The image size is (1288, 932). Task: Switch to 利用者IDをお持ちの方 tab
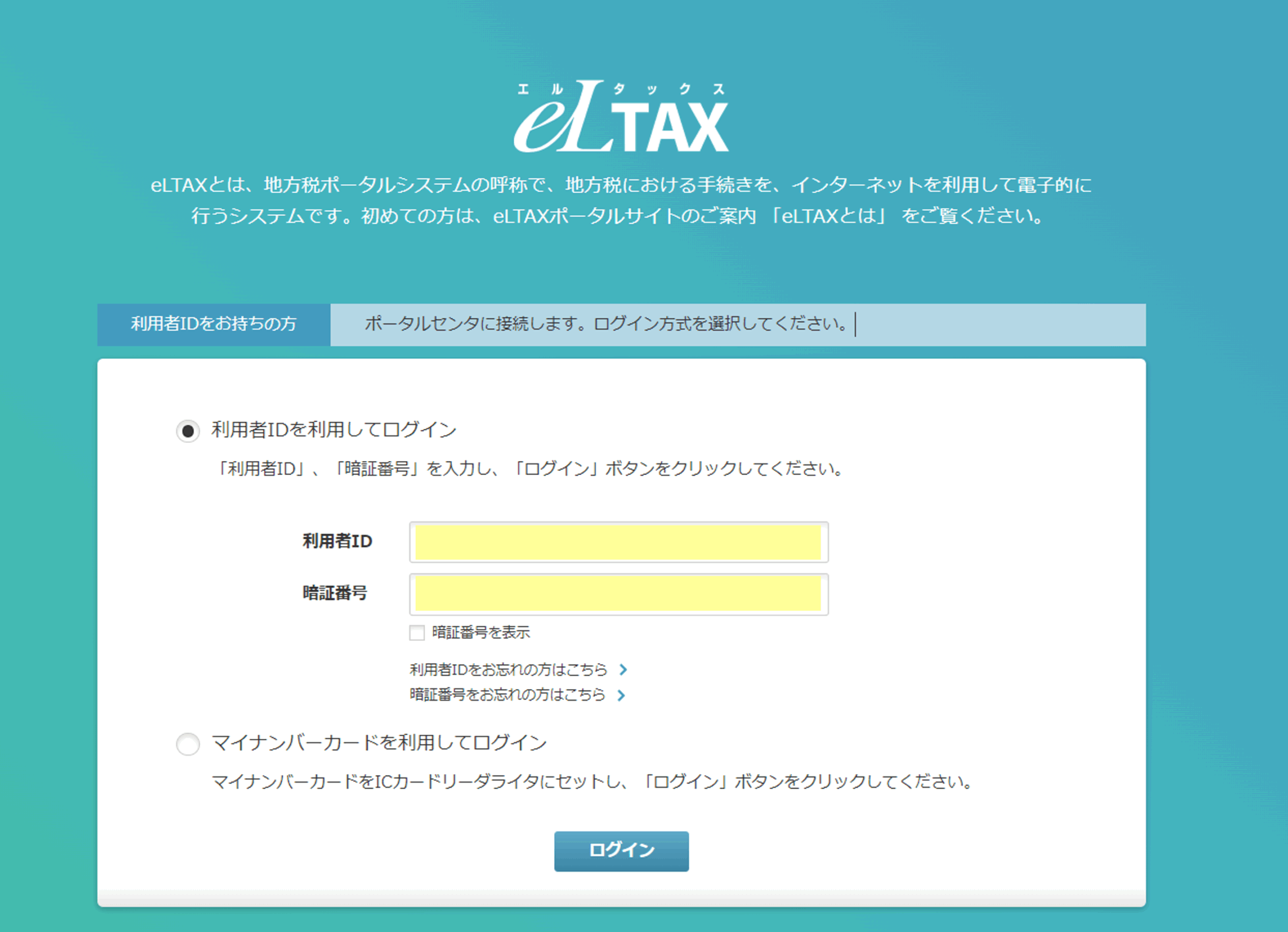(x=213, y=324)
